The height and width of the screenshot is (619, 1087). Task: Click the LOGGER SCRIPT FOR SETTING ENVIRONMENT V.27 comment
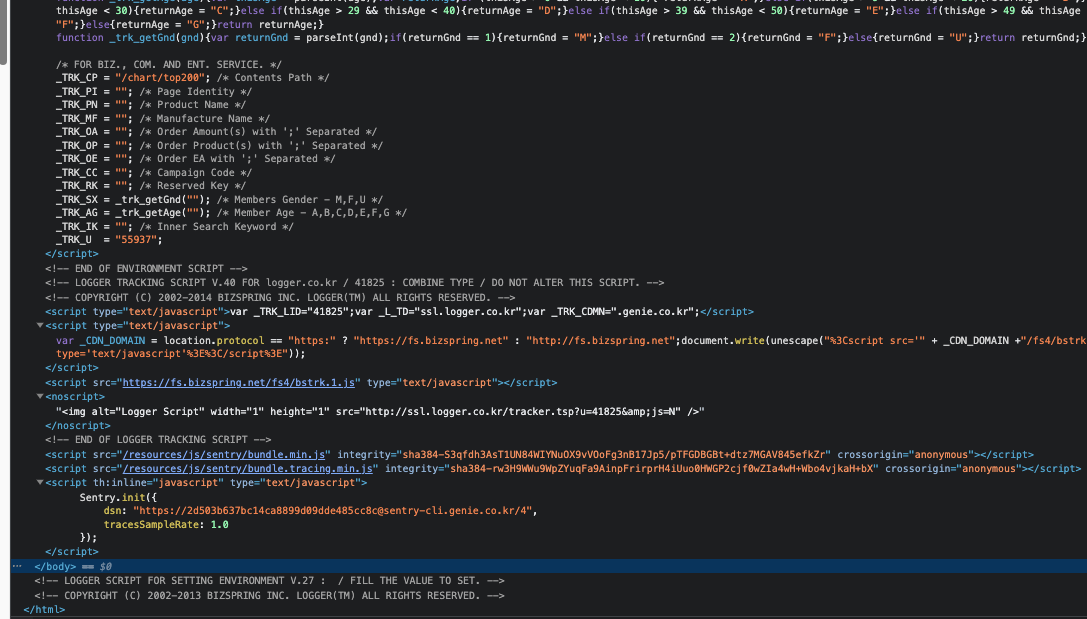tap(269, 581)
